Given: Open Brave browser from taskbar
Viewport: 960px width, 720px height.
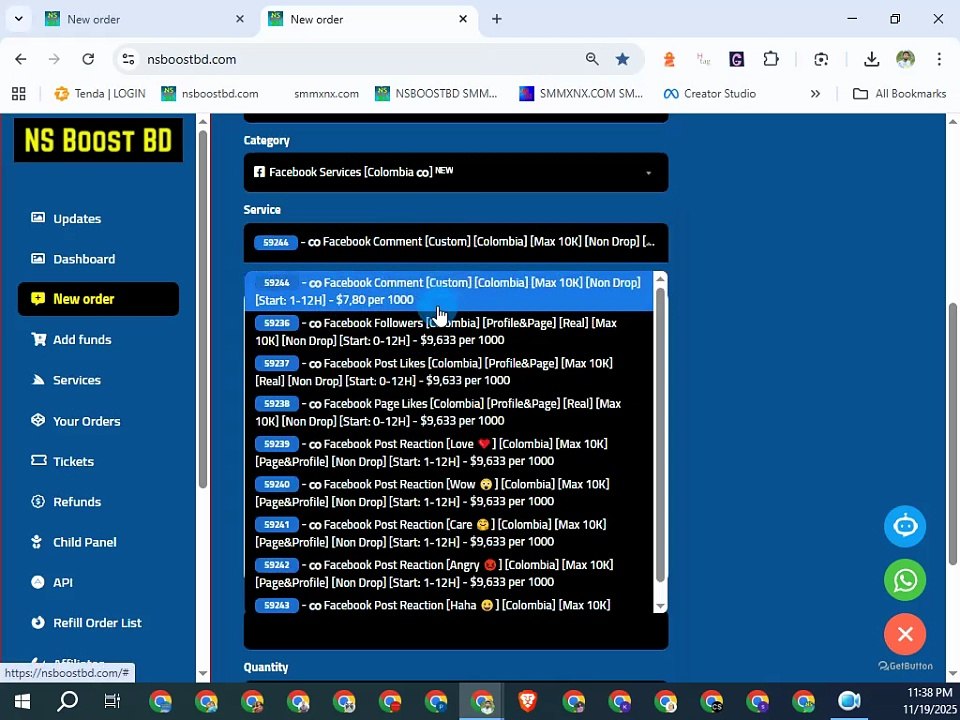Looking at the screenshot, I should pyautogui.click(x=528, y=701).
